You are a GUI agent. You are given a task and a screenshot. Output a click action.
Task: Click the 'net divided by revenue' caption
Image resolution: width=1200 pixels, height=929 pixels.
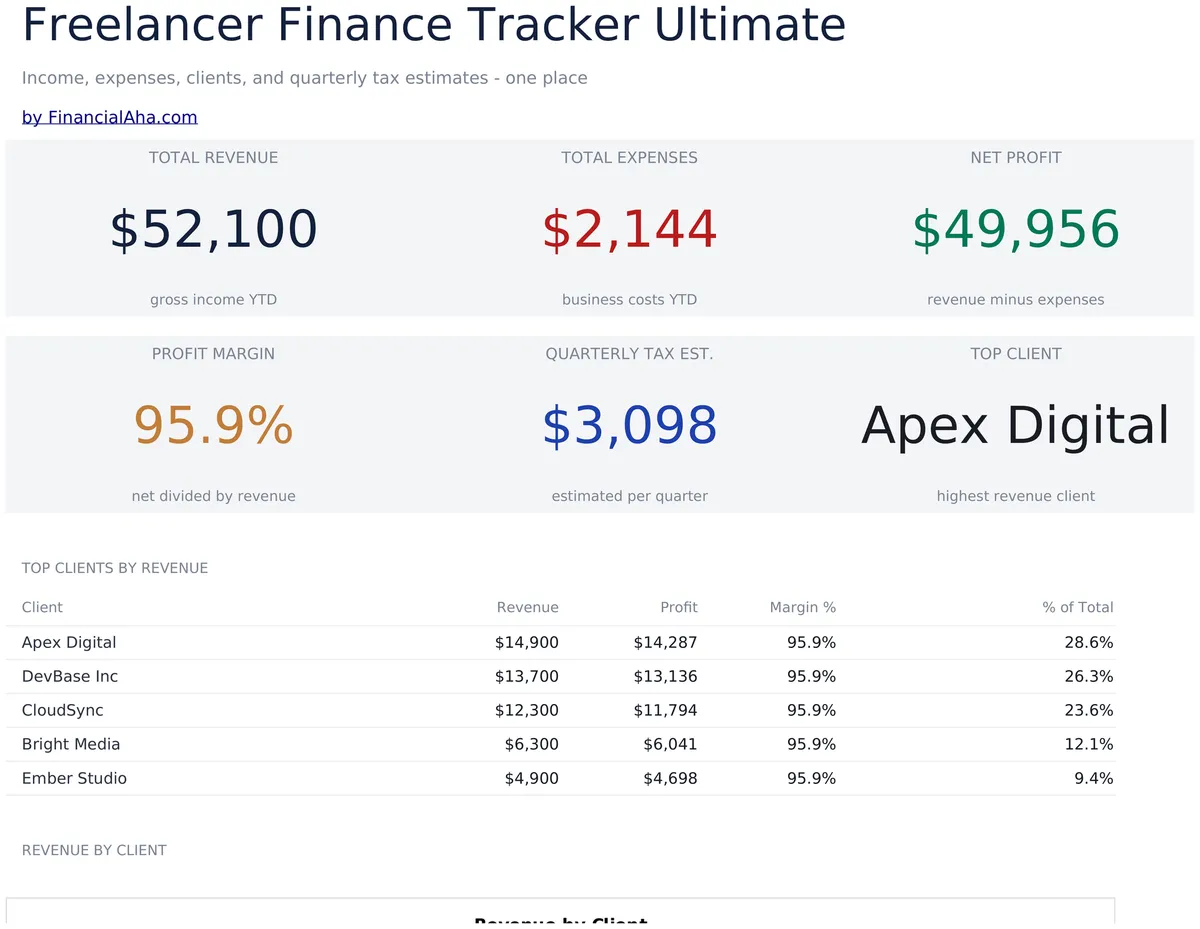pos(214,496)
